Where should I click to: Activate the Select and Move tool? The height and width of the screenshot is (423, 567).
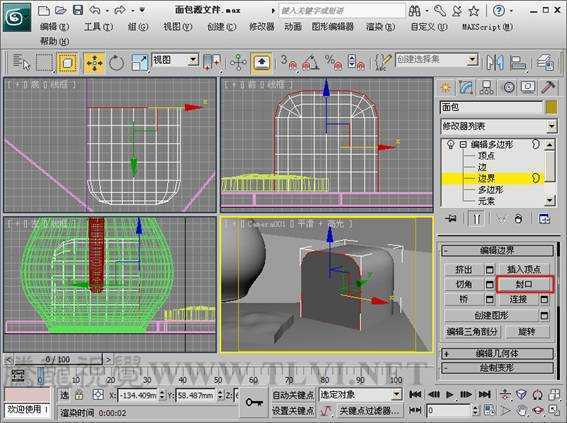[94, 63]
